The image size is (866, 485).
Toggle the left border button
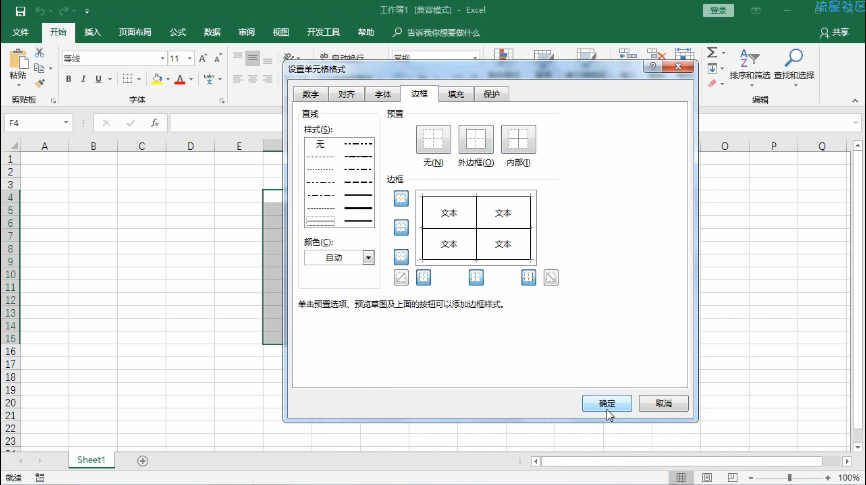pyautogui.click(x=424, y=277)
